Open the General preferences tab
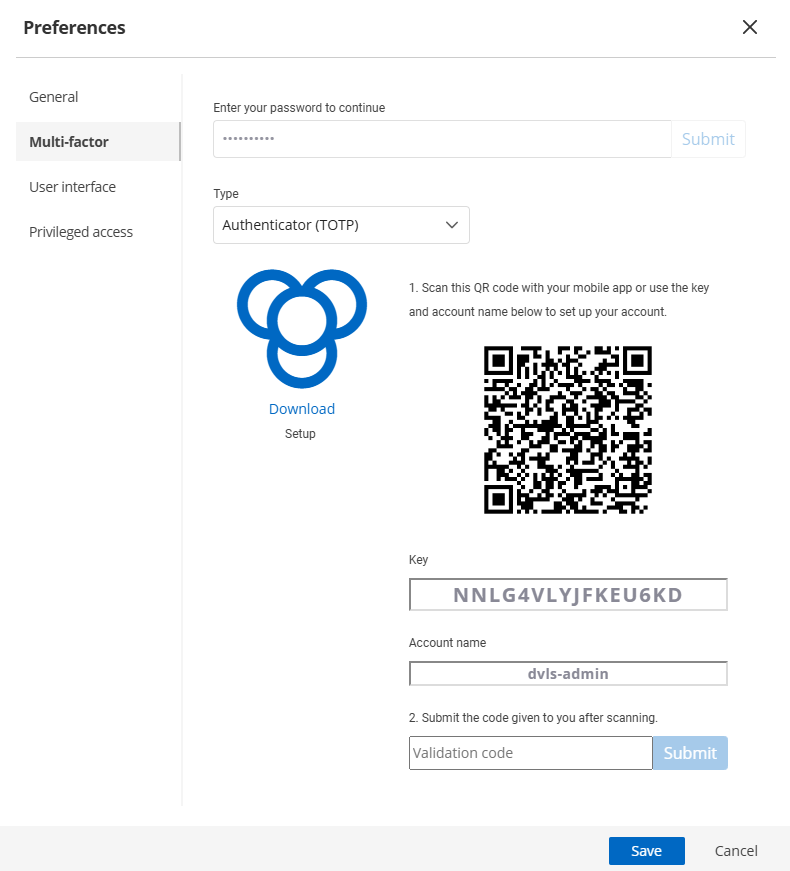 pos(54,97)
